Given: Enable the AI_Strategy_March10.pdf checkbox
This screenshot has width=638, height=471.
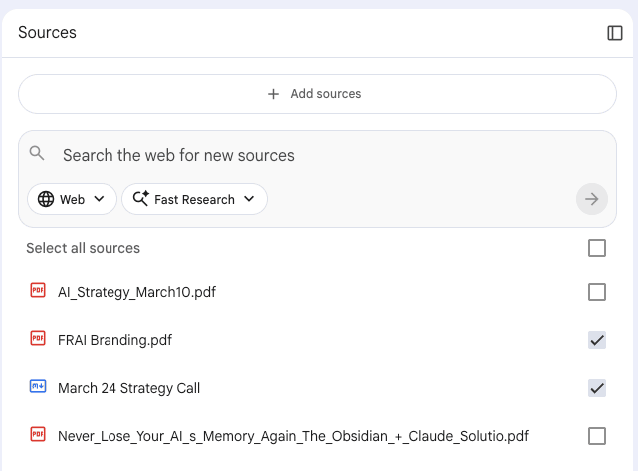Looking at the screenshot, I should coord(597,292).
